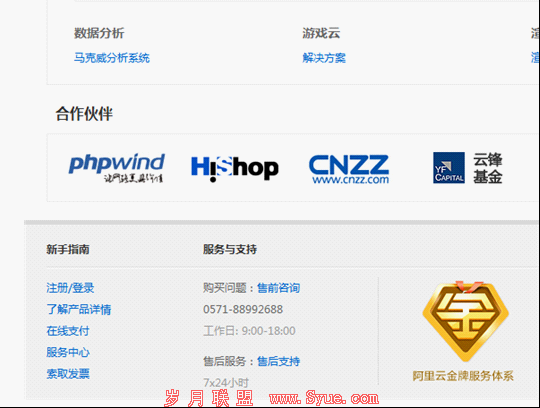Screen dimensions: 540x408
Task: Click the 数据分析 category heading
Action: click(x=99, y=33)
